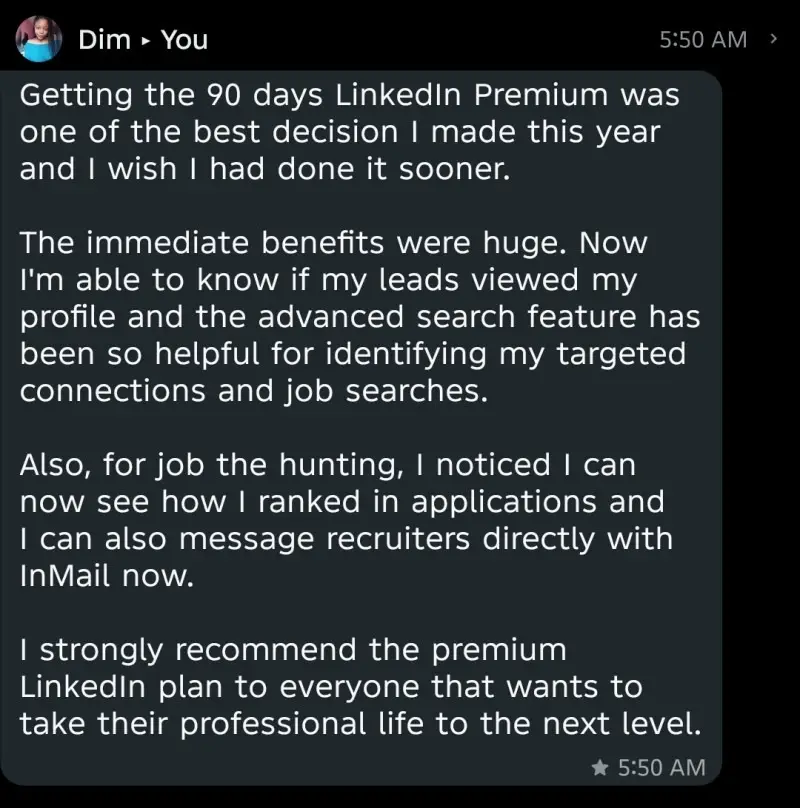Click the phrase "connections and job searches"
Image resolution: width=800 pixels, height=808 pixels.
tap(254, 391)
